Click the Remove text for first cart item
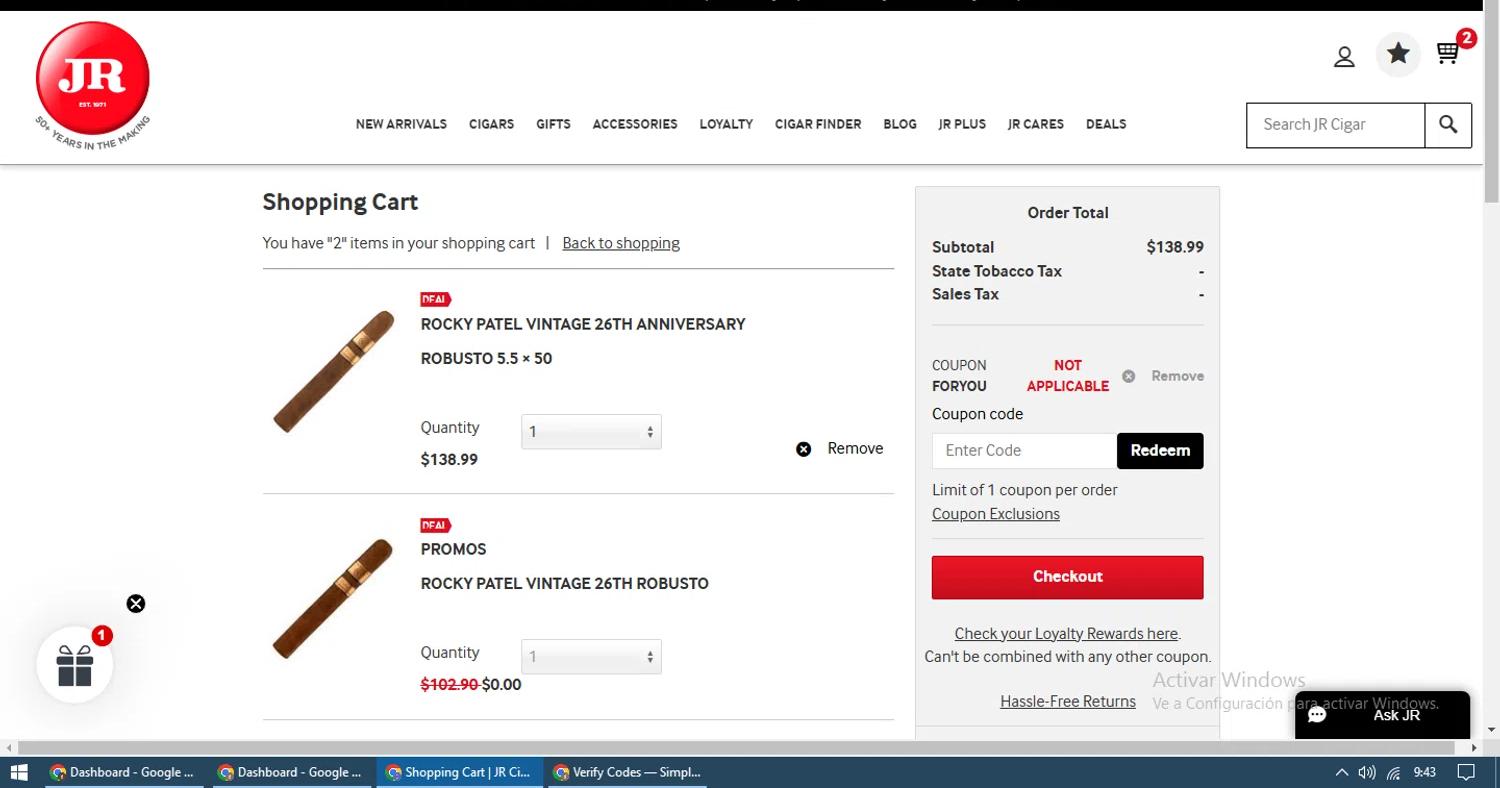This screenshot has width=1500, height=788. coord(855,448)
